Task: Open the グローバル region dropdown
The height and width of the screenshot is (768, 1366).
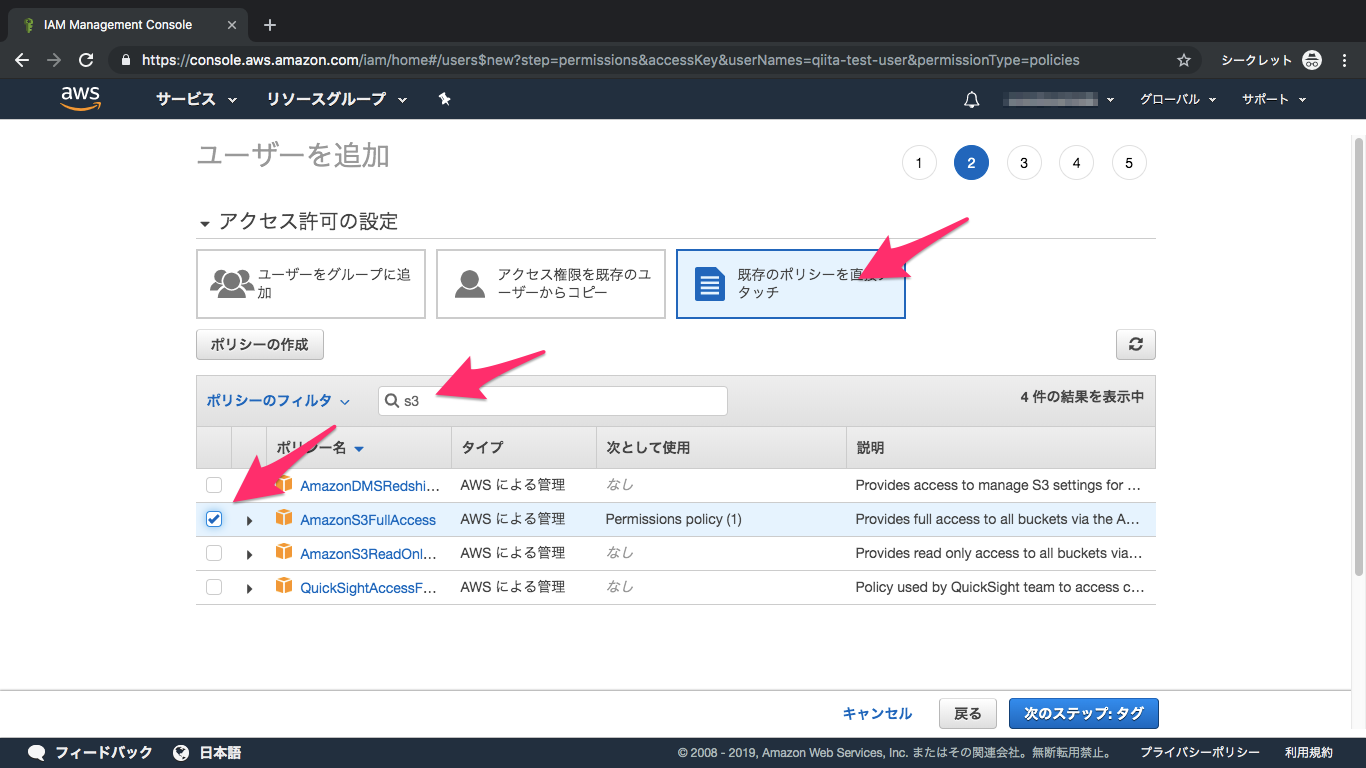Action: coord(1178,99)
